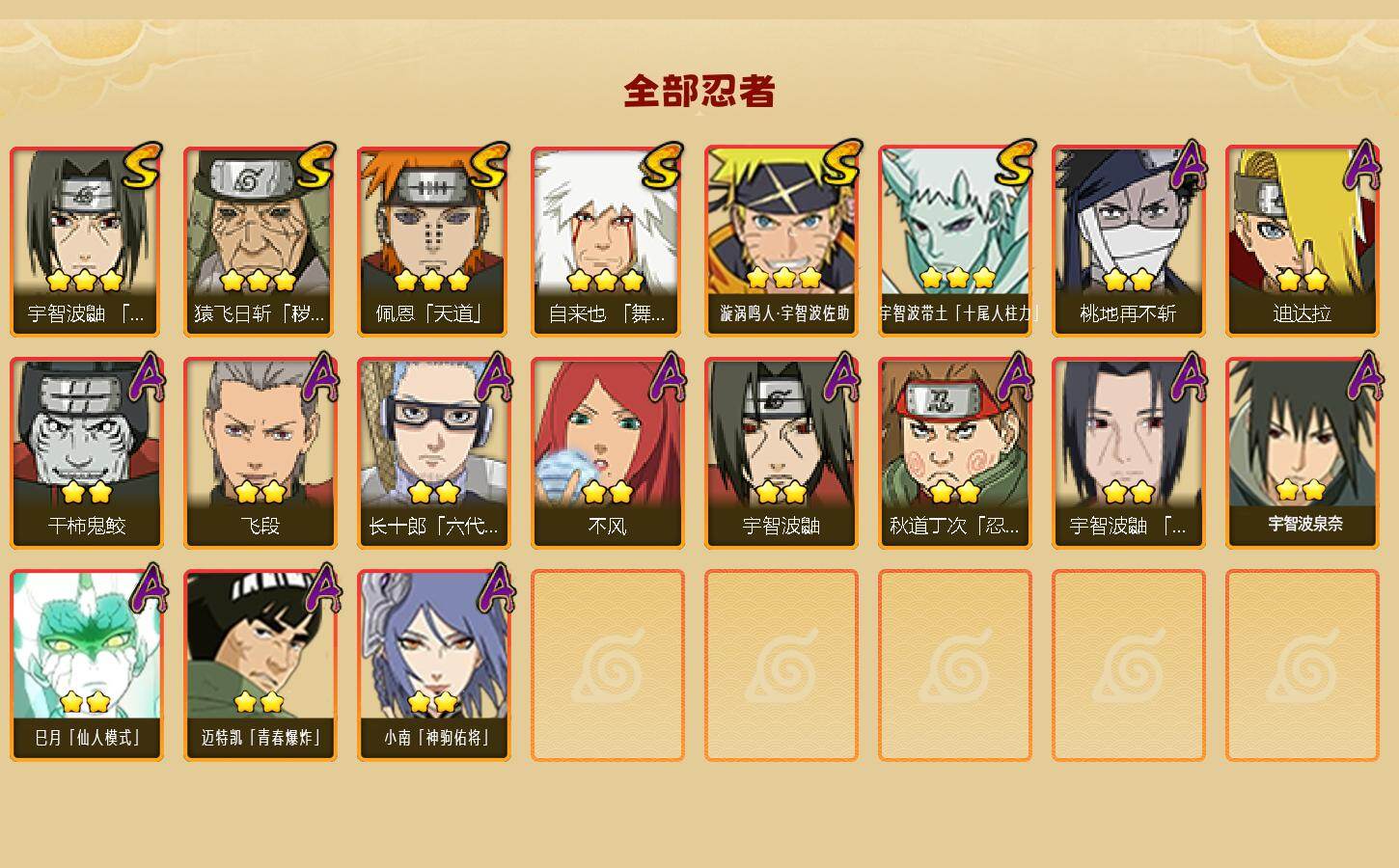Open the 飞段 ninja card
This screenshot has height=868, width=1399.
[x=260, y=453]
